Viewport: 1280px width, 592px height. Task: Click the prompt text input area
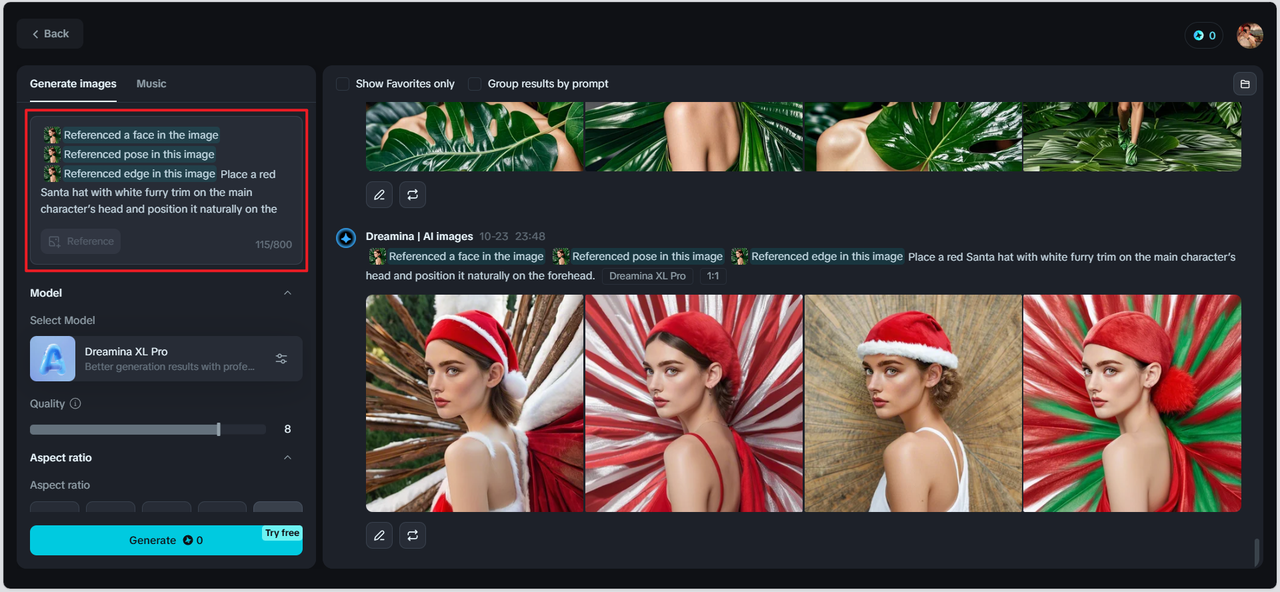point(166,192)
